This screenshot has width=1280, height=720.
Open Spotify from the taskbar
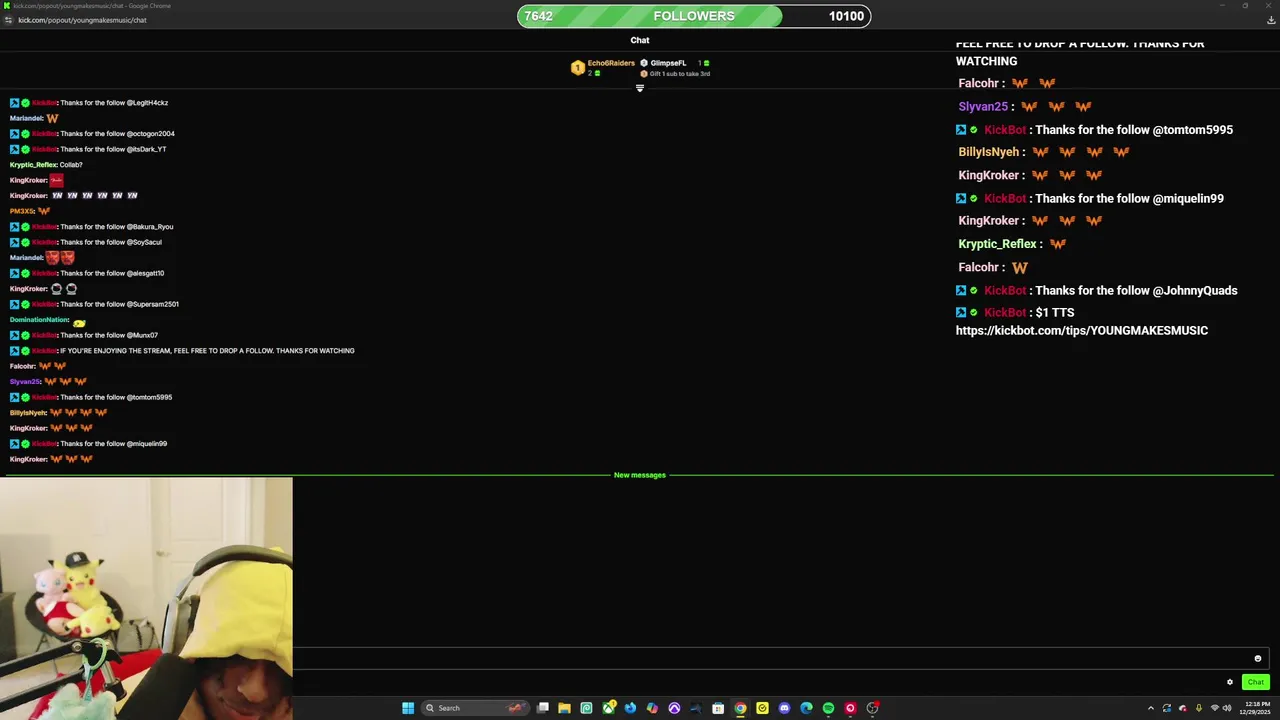coord(828,708)
